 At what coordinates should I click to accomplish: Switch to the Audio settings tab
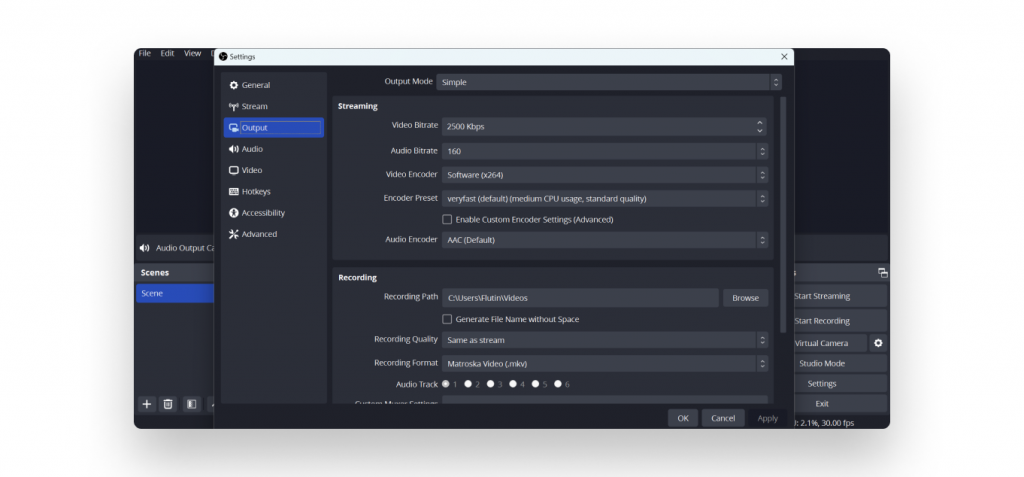pyautogui.click(x=274, y=149)
